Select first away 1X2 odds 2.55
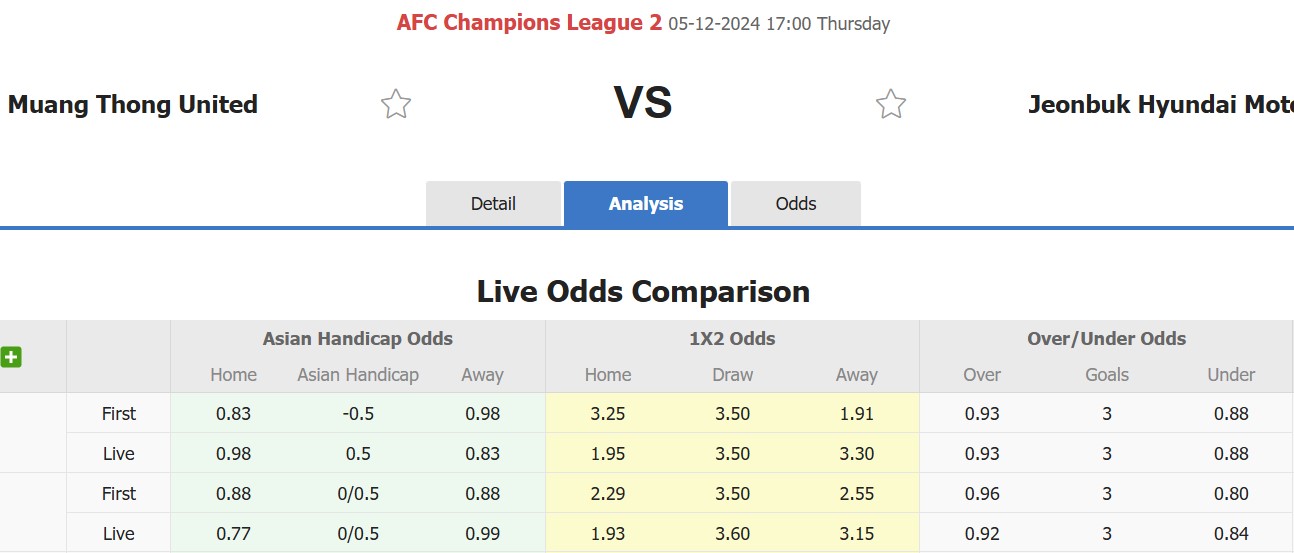The height and width of the screenshot is (553, 1294). (857, 493)
